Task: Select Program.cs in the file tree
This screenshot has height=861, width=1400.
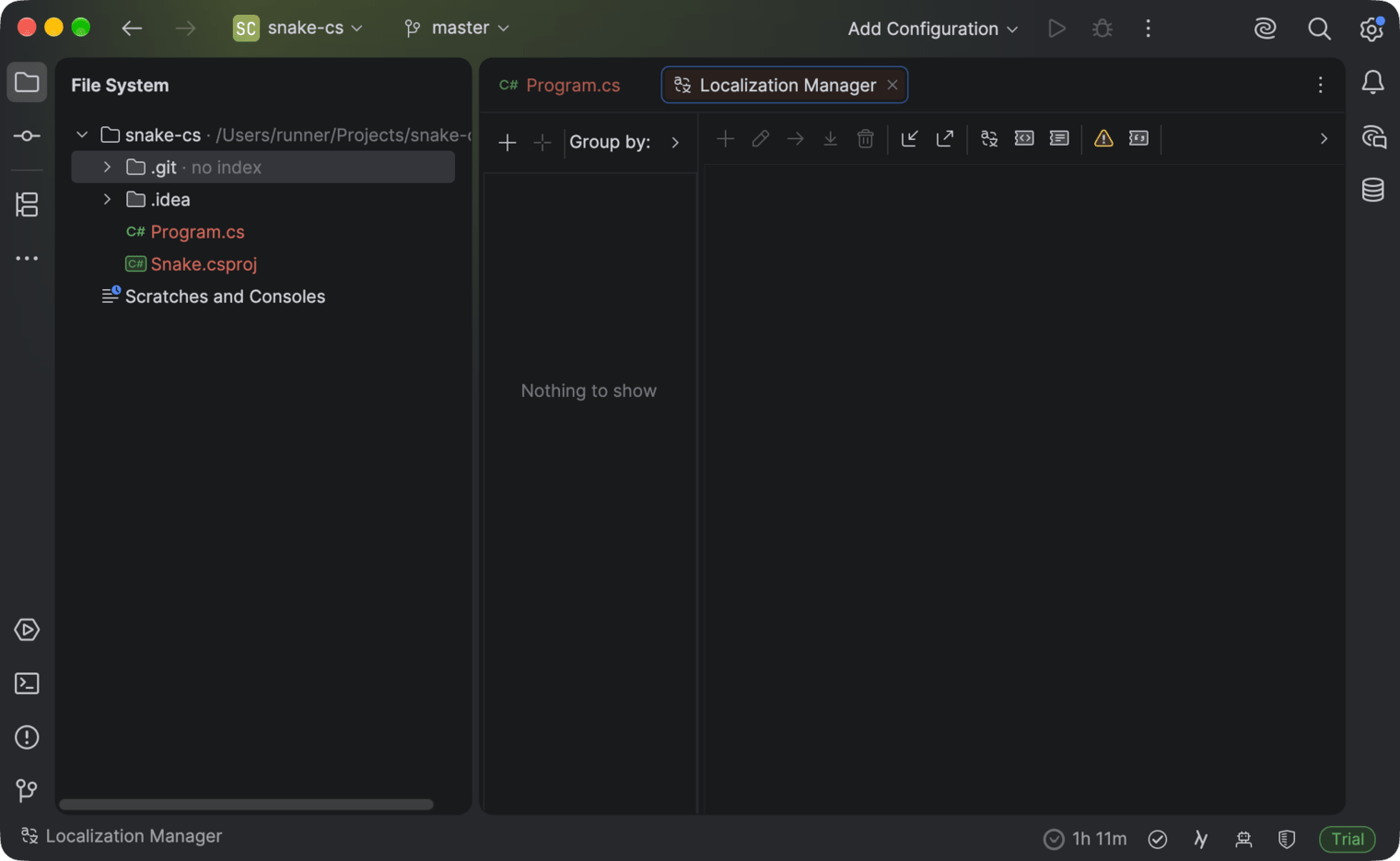Action: (x=197, y=232)
